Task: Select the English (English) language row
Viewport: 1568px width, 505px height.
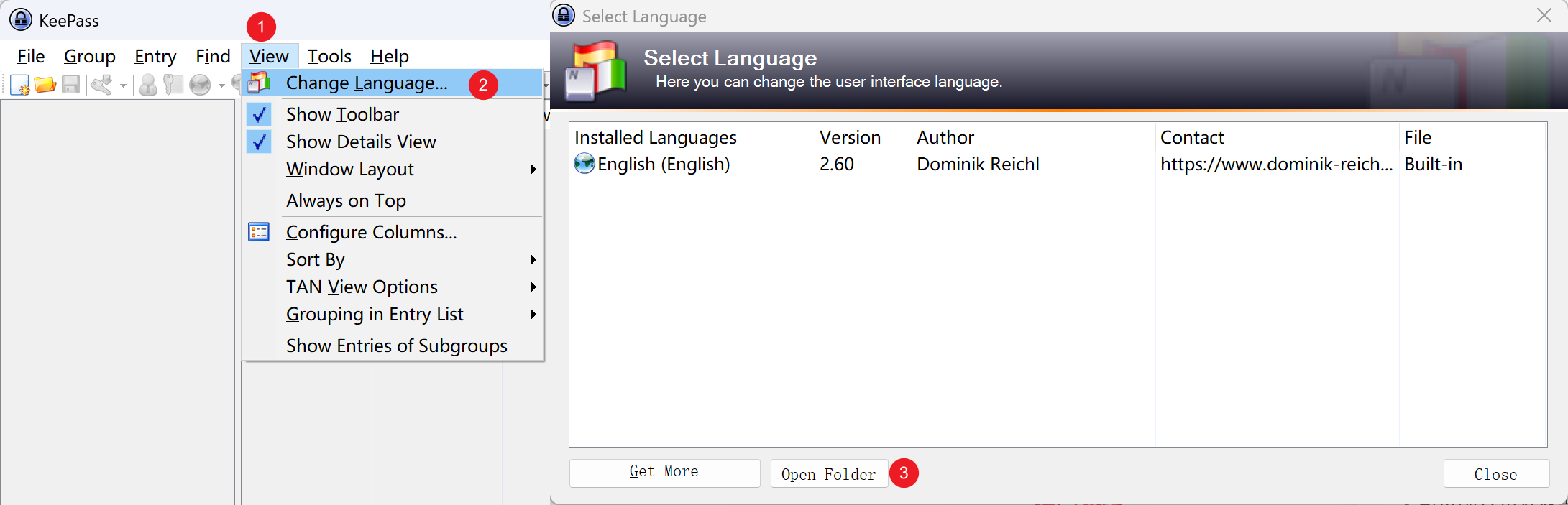Action: click(x=1057, y=164)
